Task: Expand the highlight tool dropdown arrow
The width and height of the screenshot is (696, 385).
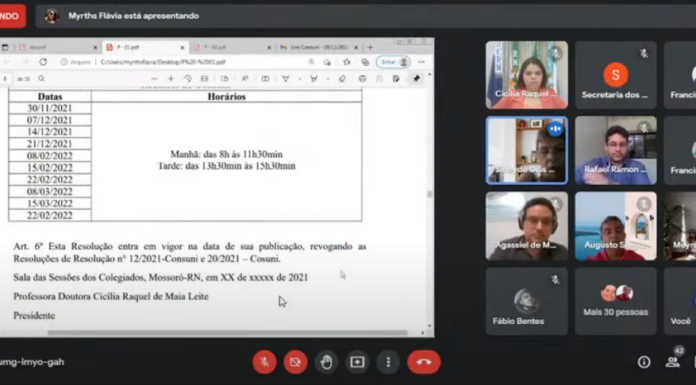Action: click(x=328, y=79)
